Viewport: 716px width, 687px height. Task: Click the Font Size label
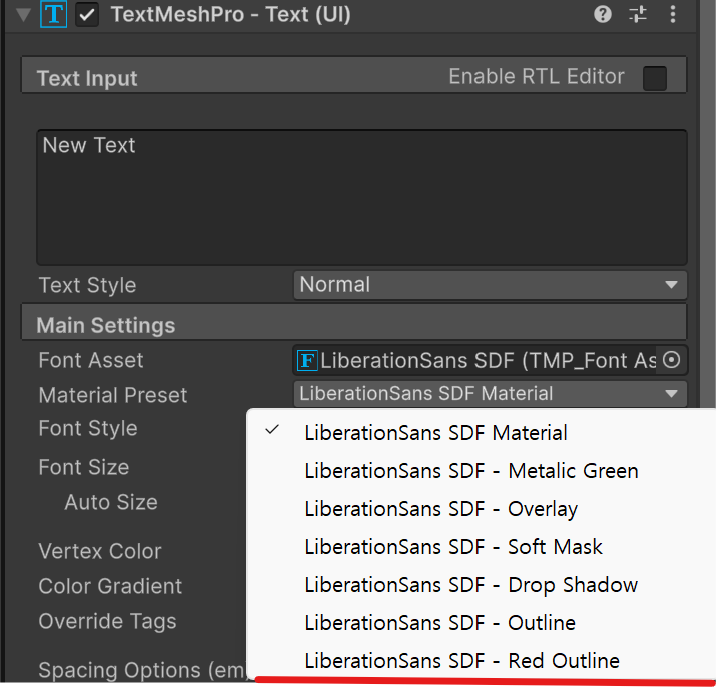(x=84, y=468)
